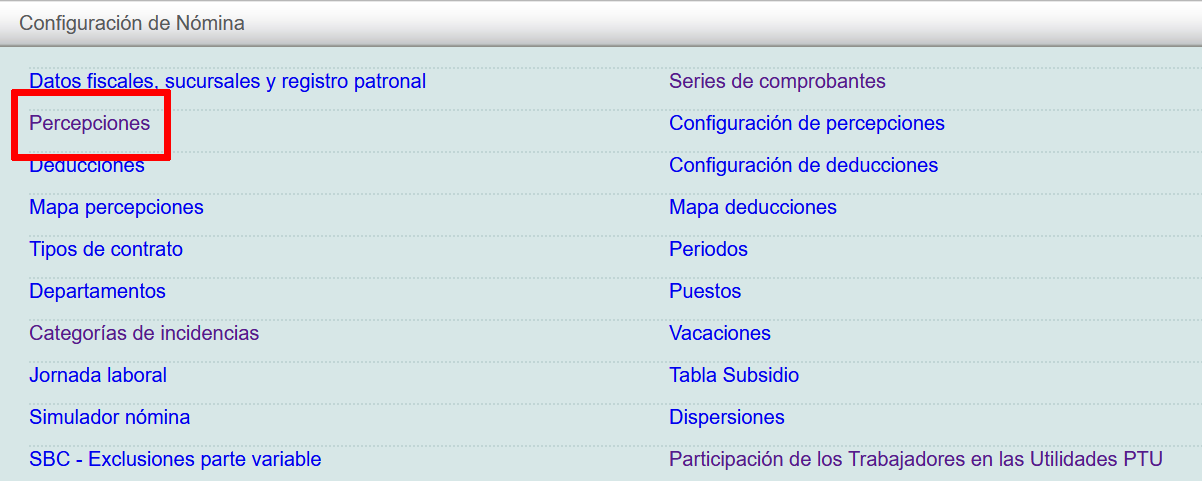Open the Deducciones page
This screenshot has height=481, width=1202.
click(x=87, y=166)
